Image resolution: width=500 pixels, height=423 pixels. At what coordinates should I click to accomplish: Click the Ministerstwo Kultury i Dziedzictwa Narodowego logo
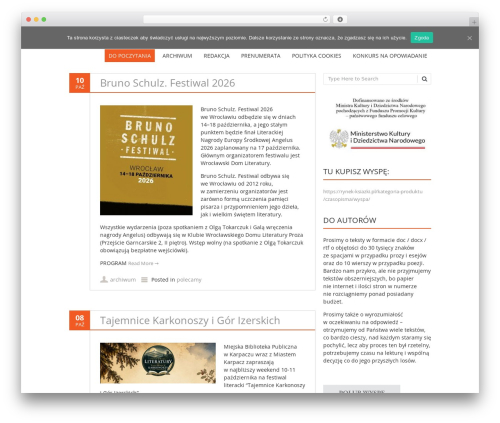pos(377,138)
